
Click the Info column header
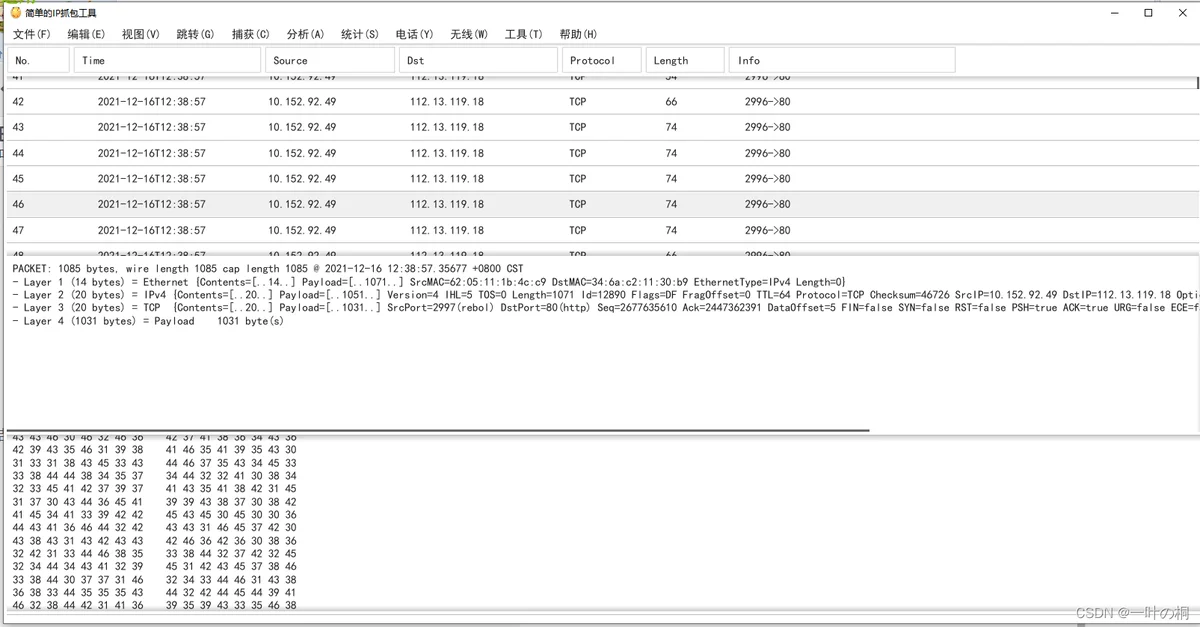click(x=842, y=60)
